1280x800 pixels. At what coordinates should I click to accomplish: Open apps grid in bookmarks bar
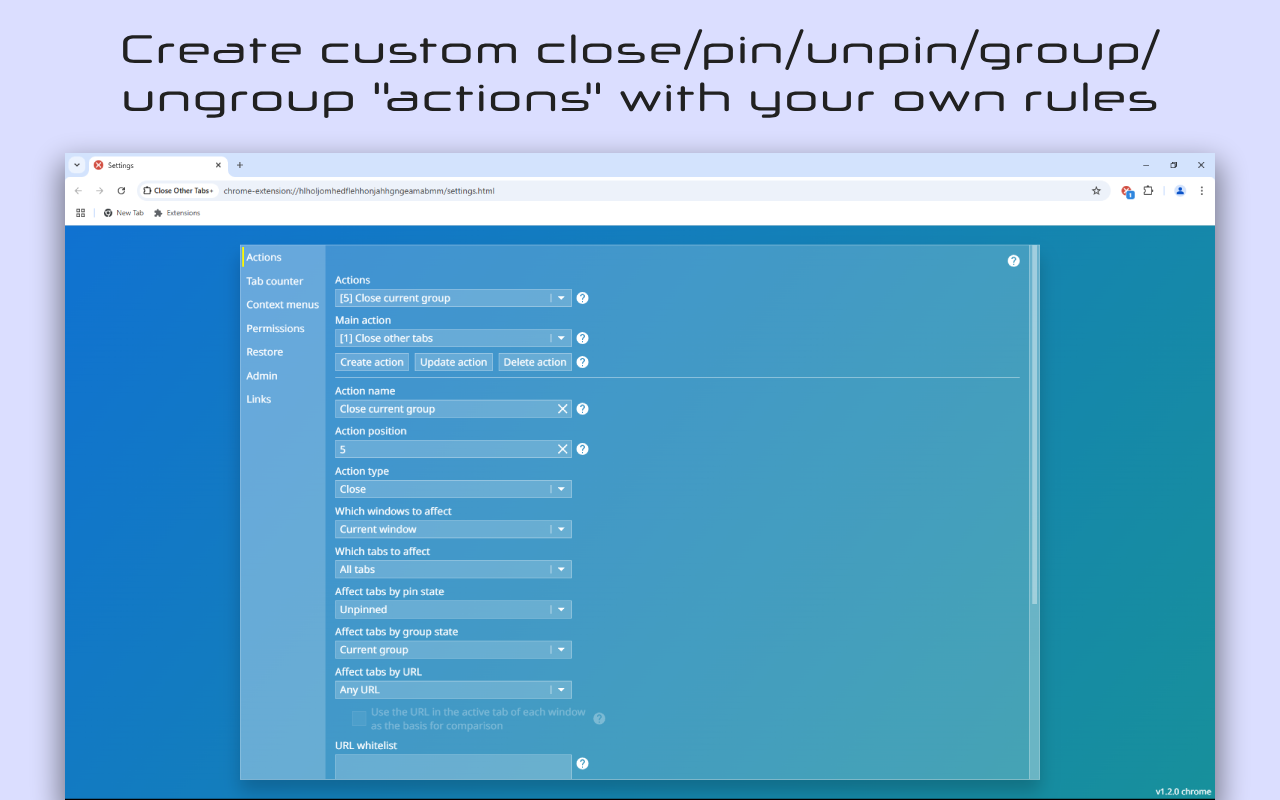81,213
